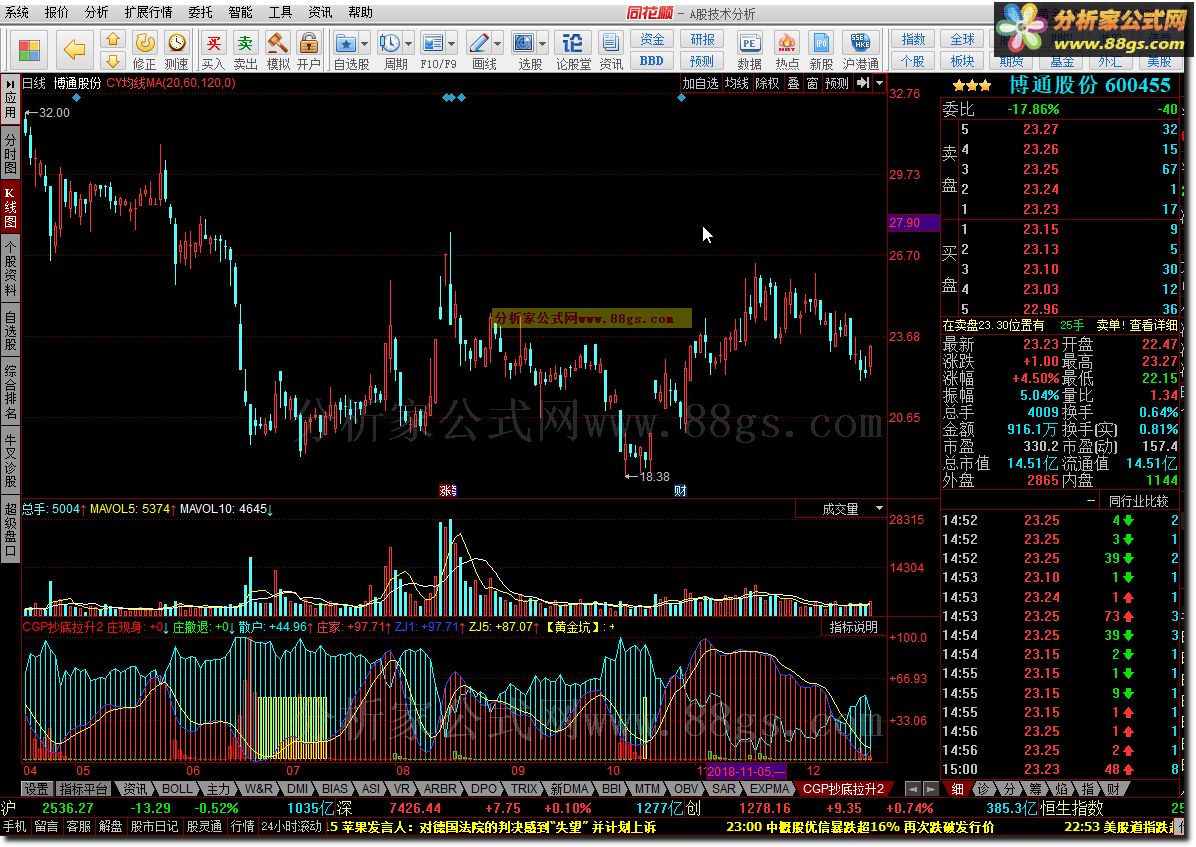Open the 测速 speed test clock

pyautogui.click(x=176, y=50)
